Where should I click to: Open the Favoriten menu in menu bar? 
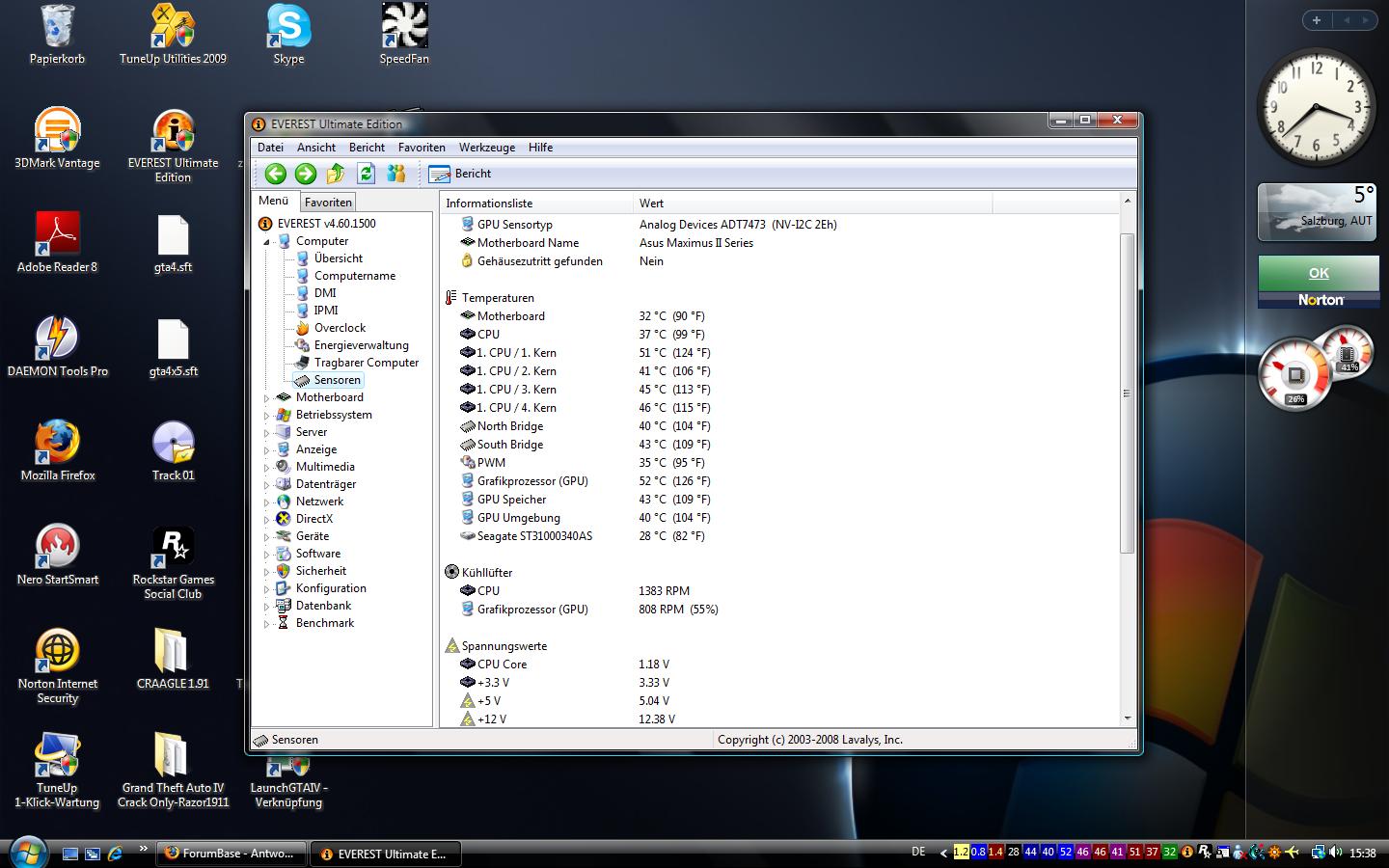422,148
